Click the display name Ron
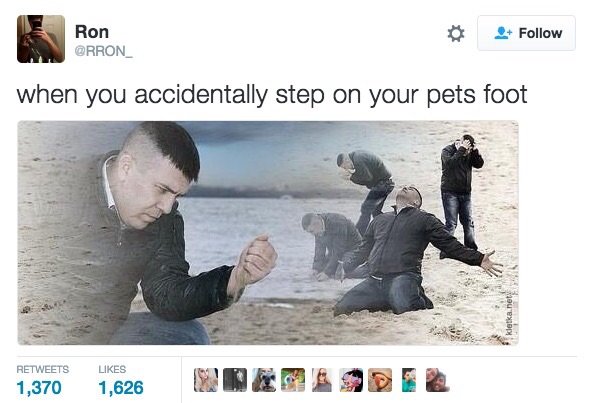Screen dimensions: 589x403 92,32
